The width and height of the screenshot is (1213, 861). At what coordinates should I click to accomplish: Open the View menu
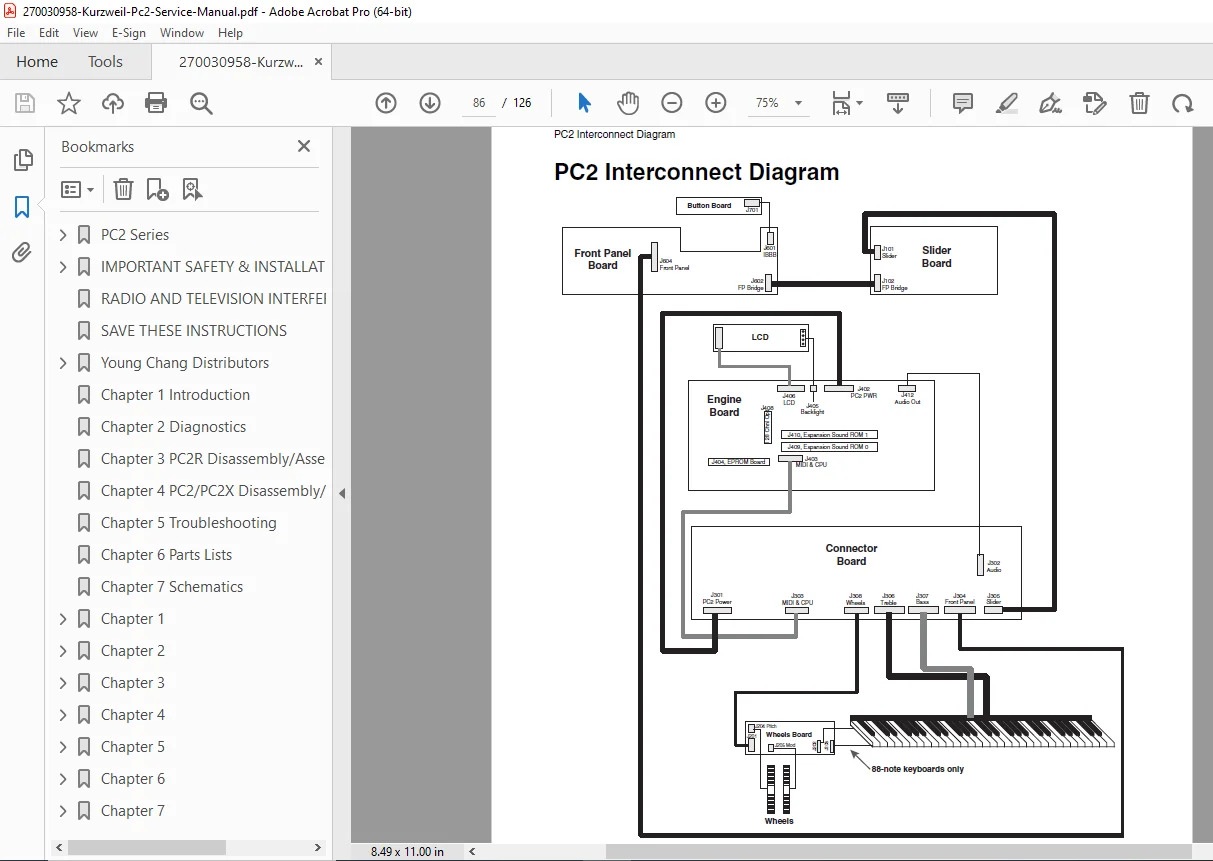pyautogui.click(x=85, y=33)
